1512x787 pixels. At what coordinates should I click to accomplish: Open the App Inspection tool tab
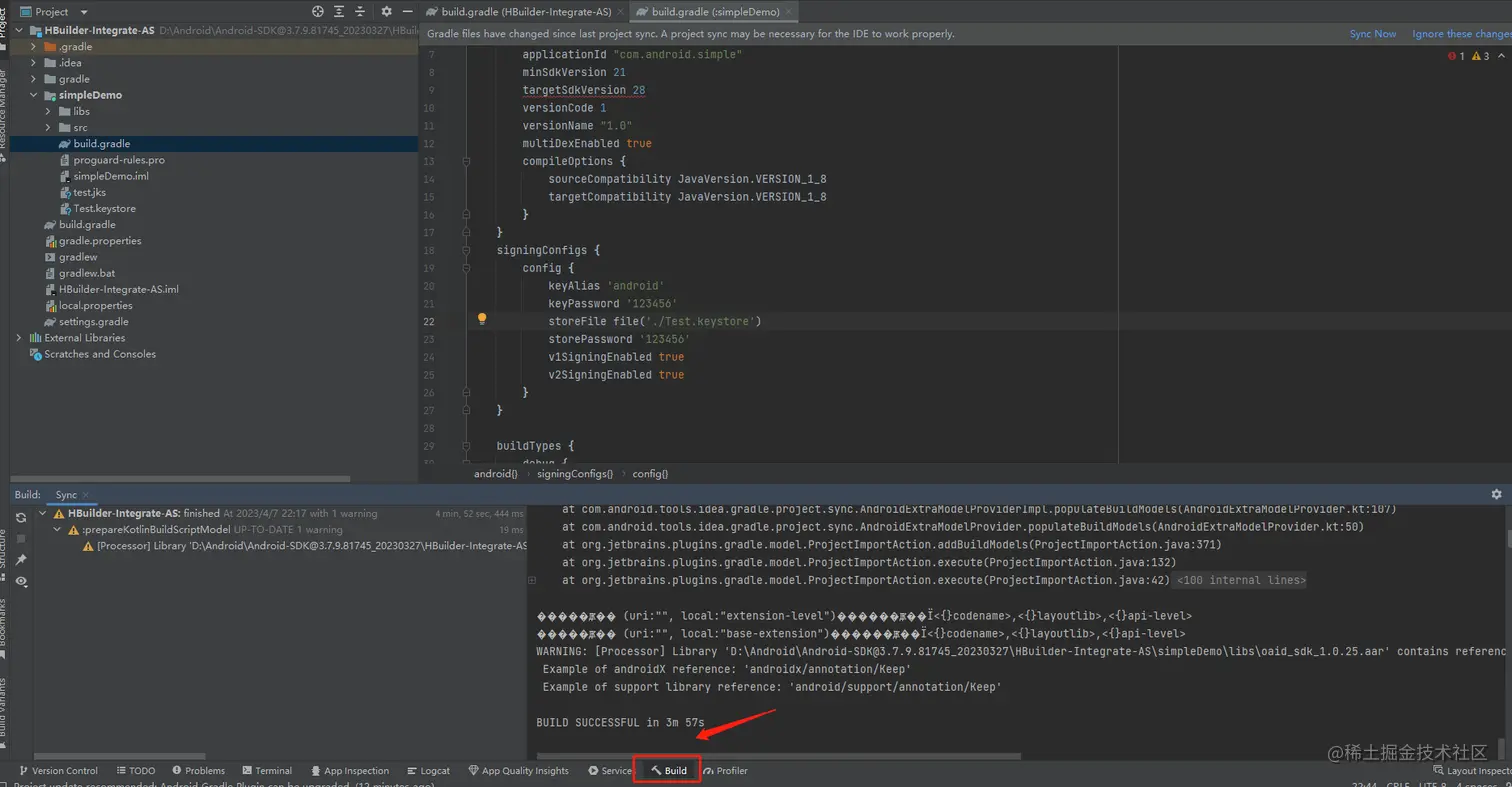(x=349, y=771)
